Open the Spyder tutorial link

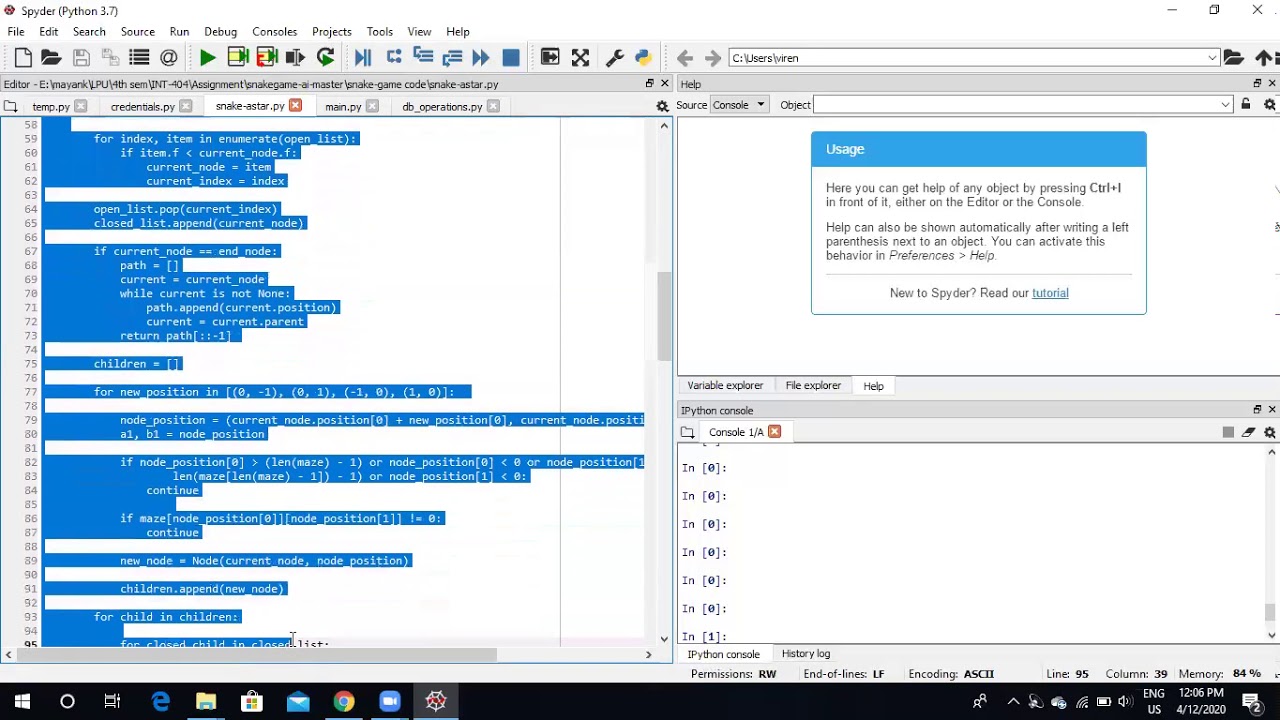click(x=1050, y=293)
